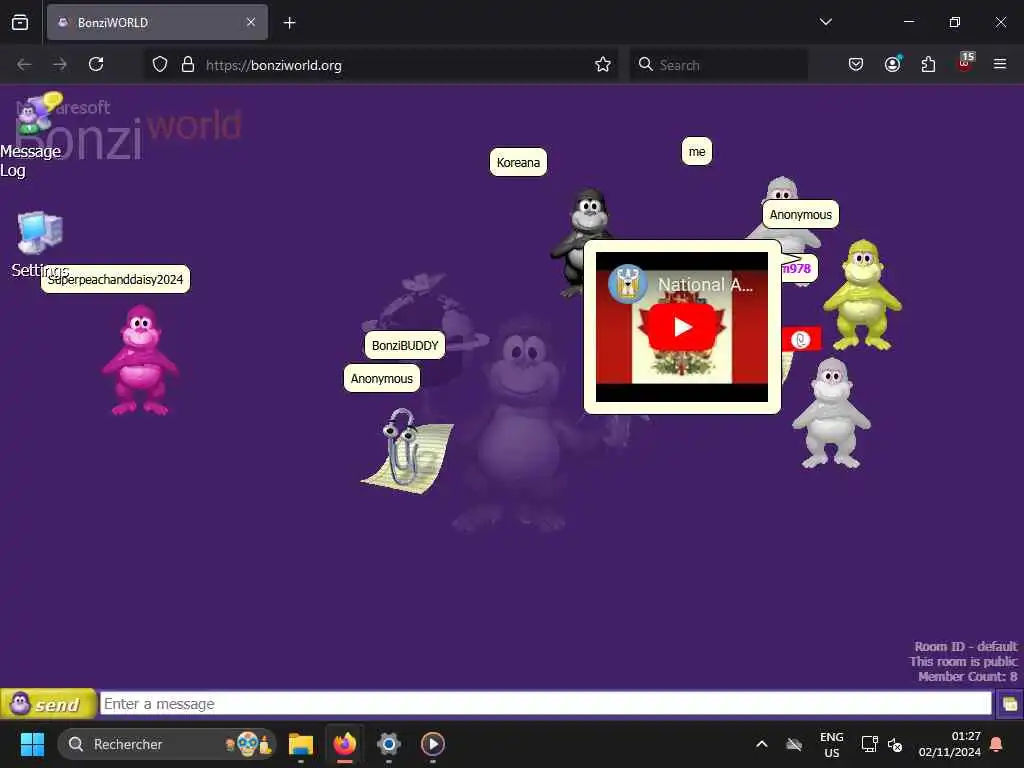1024x768 pixels.
Task: Click the Firefox Search box
Action: (718, 65)
